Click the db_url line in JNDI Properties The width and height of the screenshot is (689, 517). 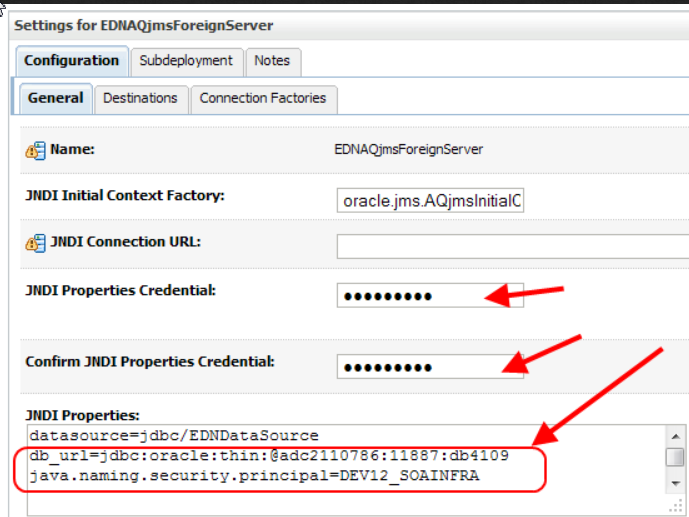(269, 456)
